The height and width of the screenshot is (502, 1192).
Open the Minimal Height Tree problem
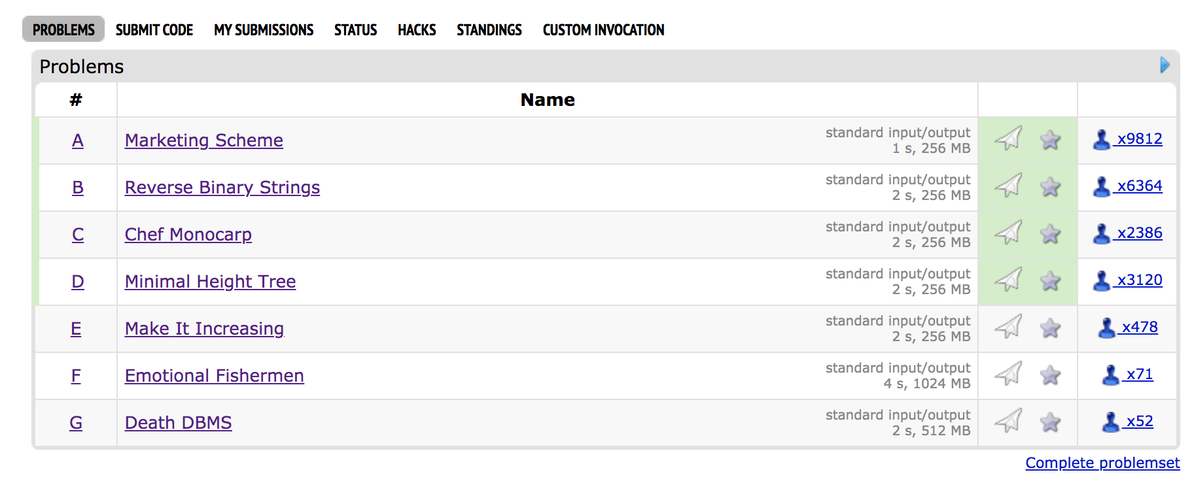click(x=210, y=281)
